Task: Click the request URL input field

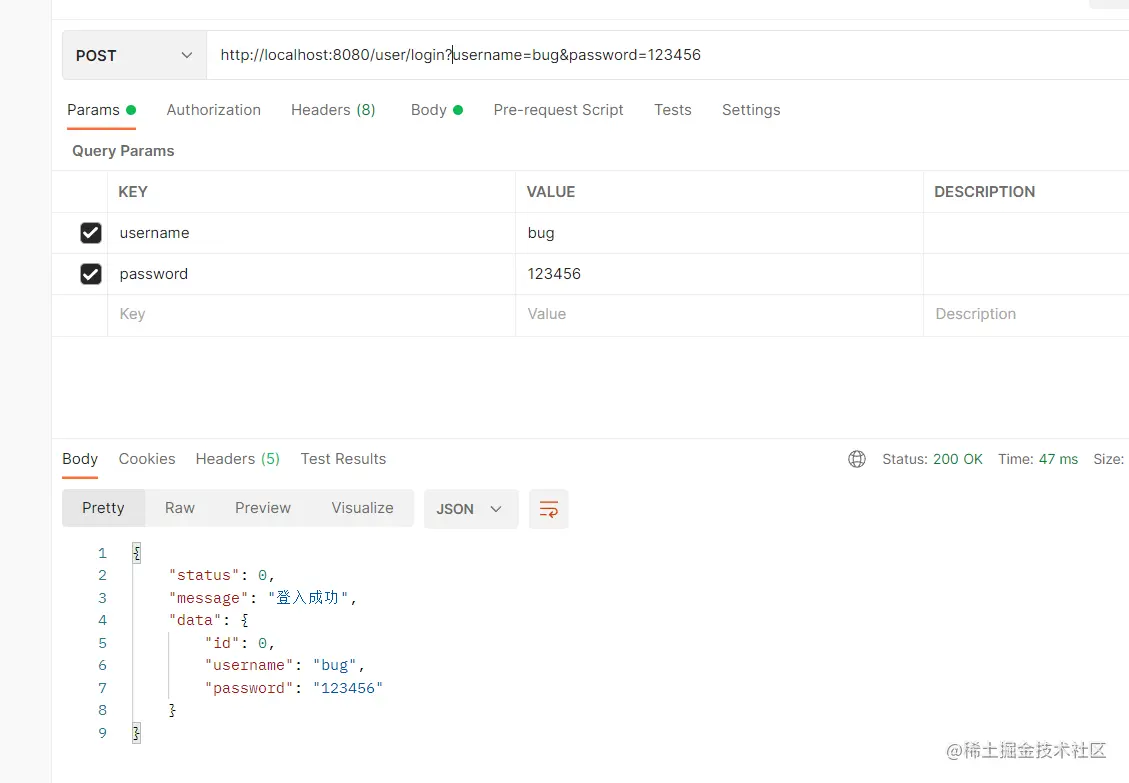Action: 667,55
